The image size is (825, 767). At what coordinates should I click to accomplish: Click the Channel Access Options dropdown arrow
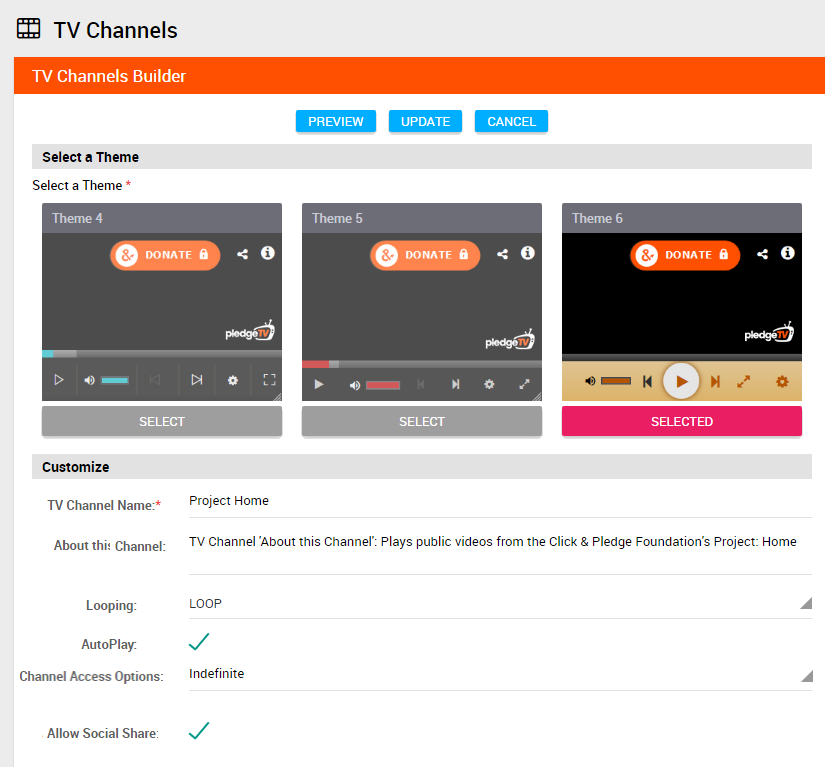[806, 675]
